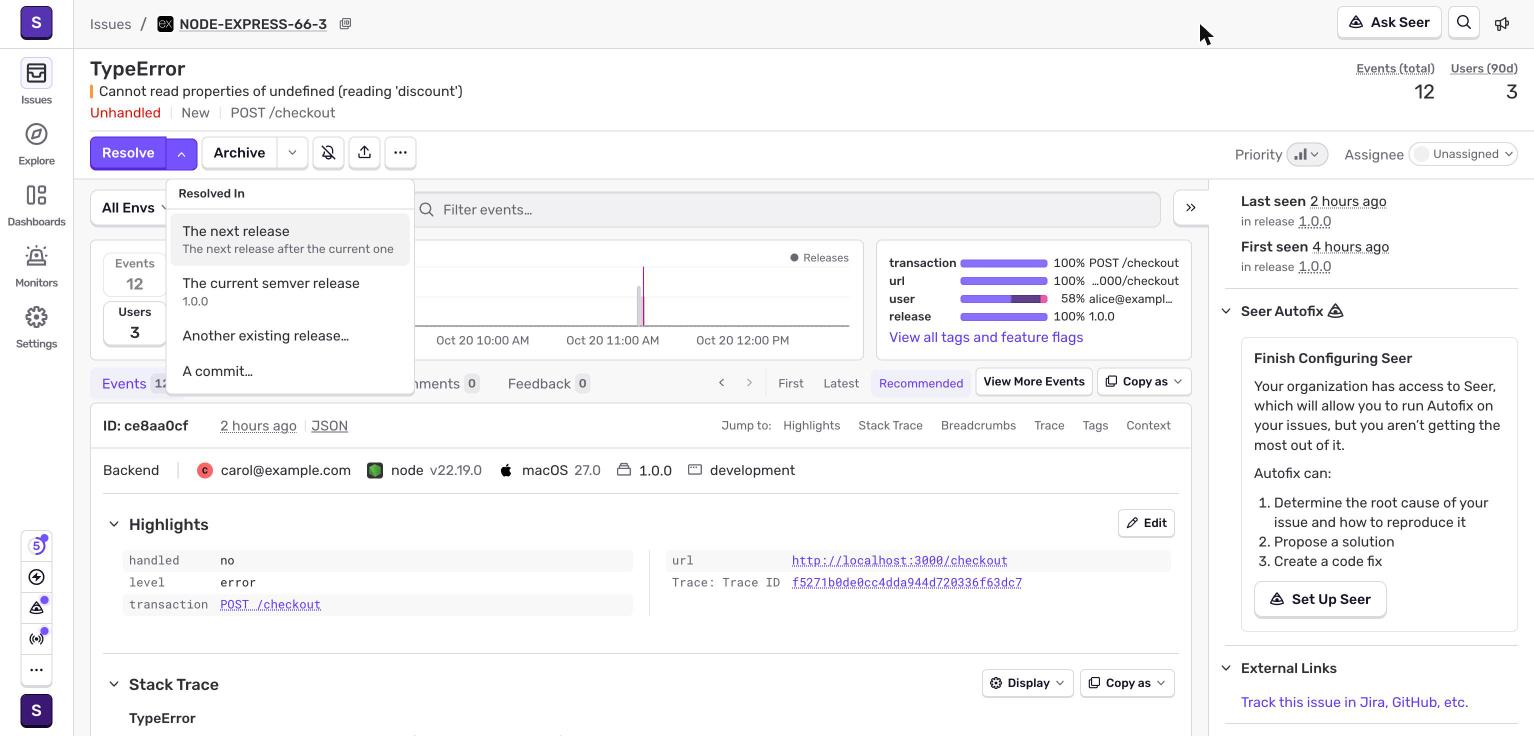
Task: Focus the Filter events search field
Action: [788, 209]
